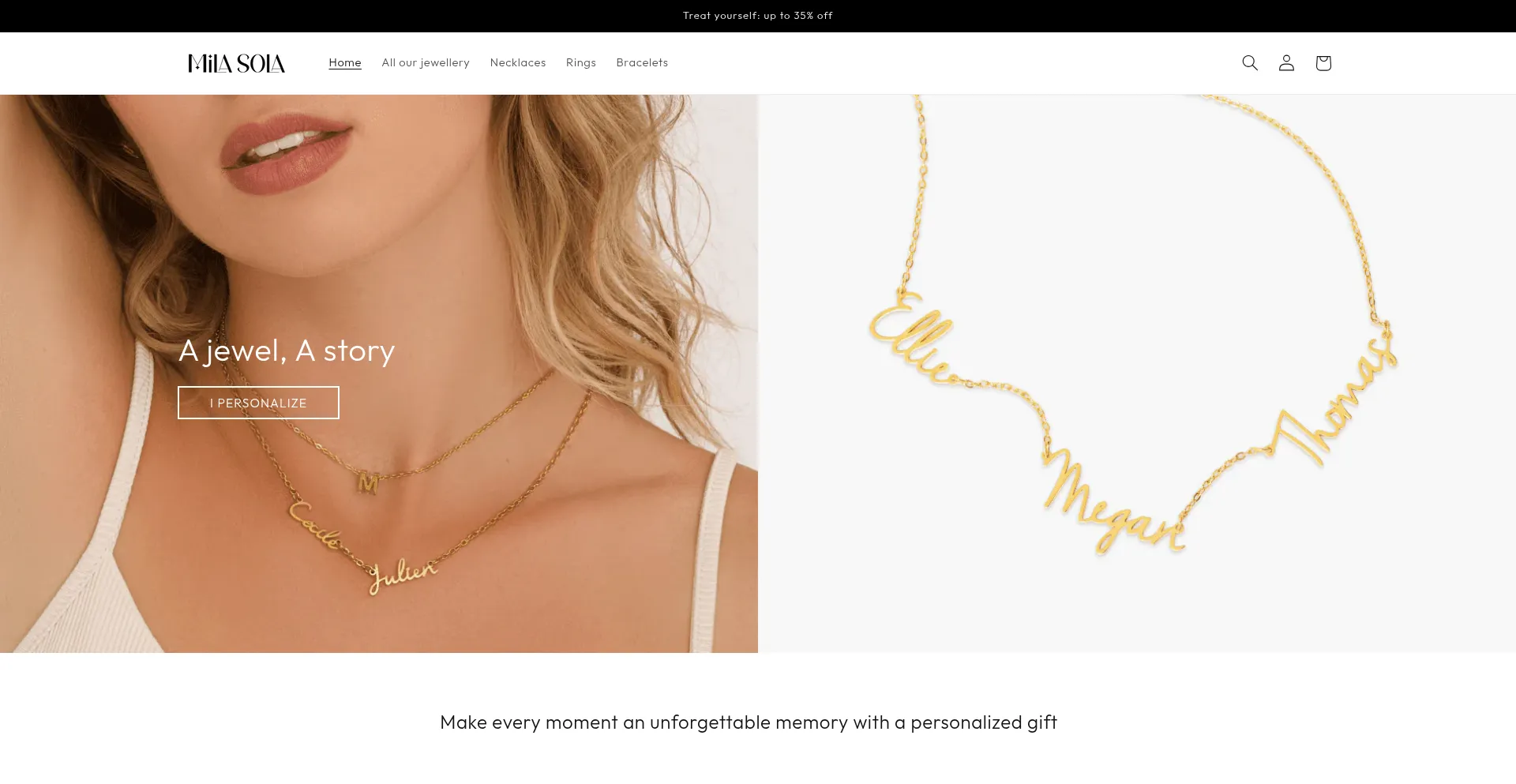Select the Ellie Megan Thomas necklace image
Image resolution: width=1516 pixels, height=784 pixels.
pos(1137,373)
